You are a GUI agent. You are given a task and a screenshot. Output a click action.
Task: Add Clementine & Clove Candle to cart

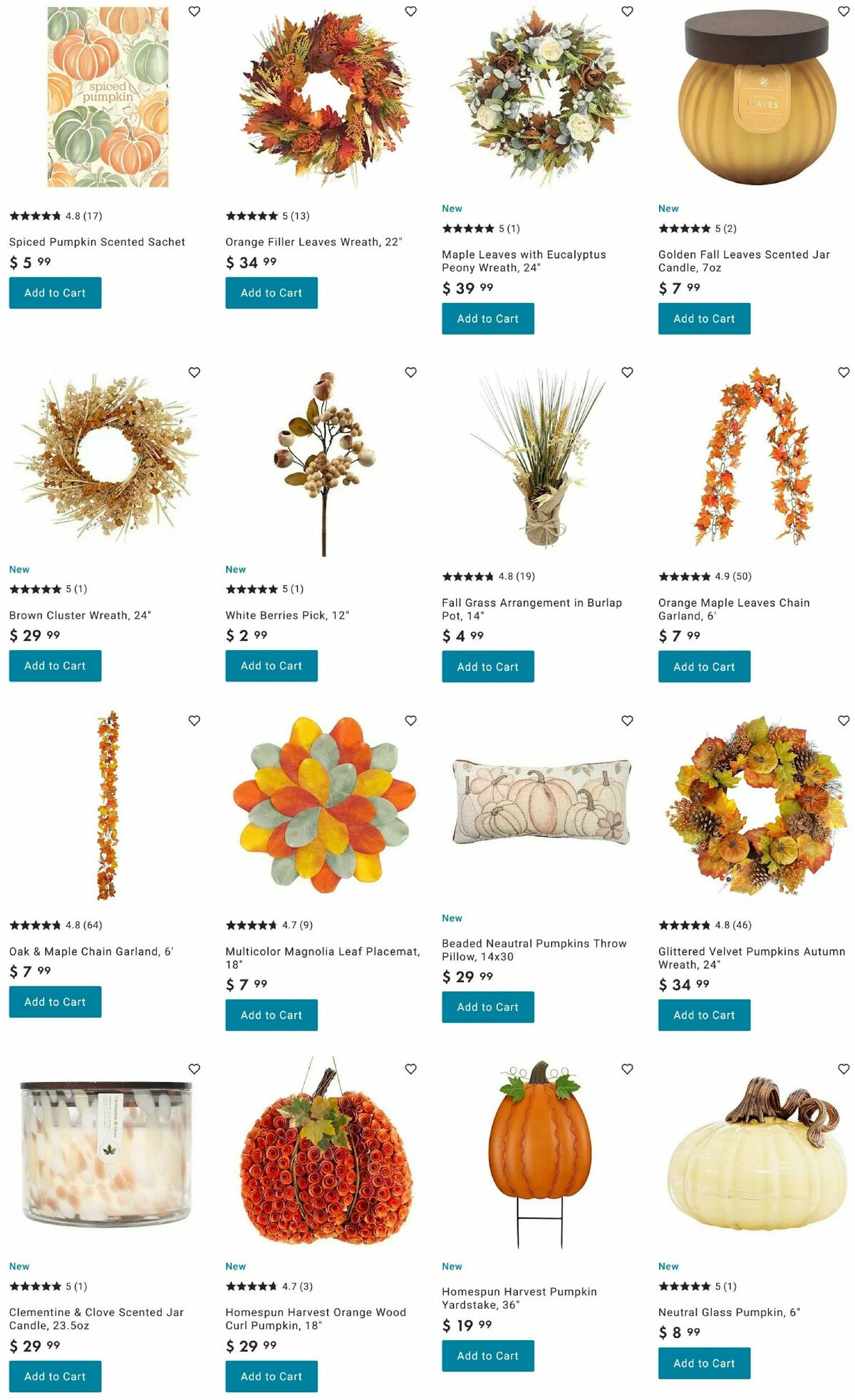(55, 1376)
